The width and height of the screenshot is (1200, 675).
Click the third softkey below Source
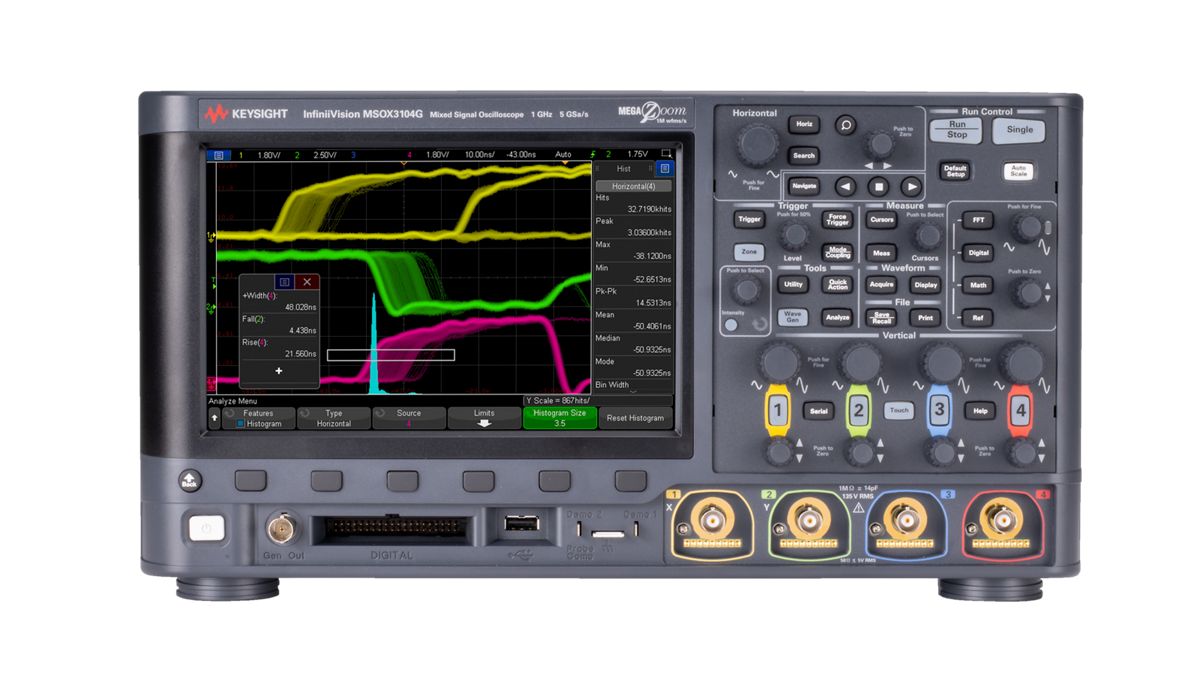(x=402, y=481)
